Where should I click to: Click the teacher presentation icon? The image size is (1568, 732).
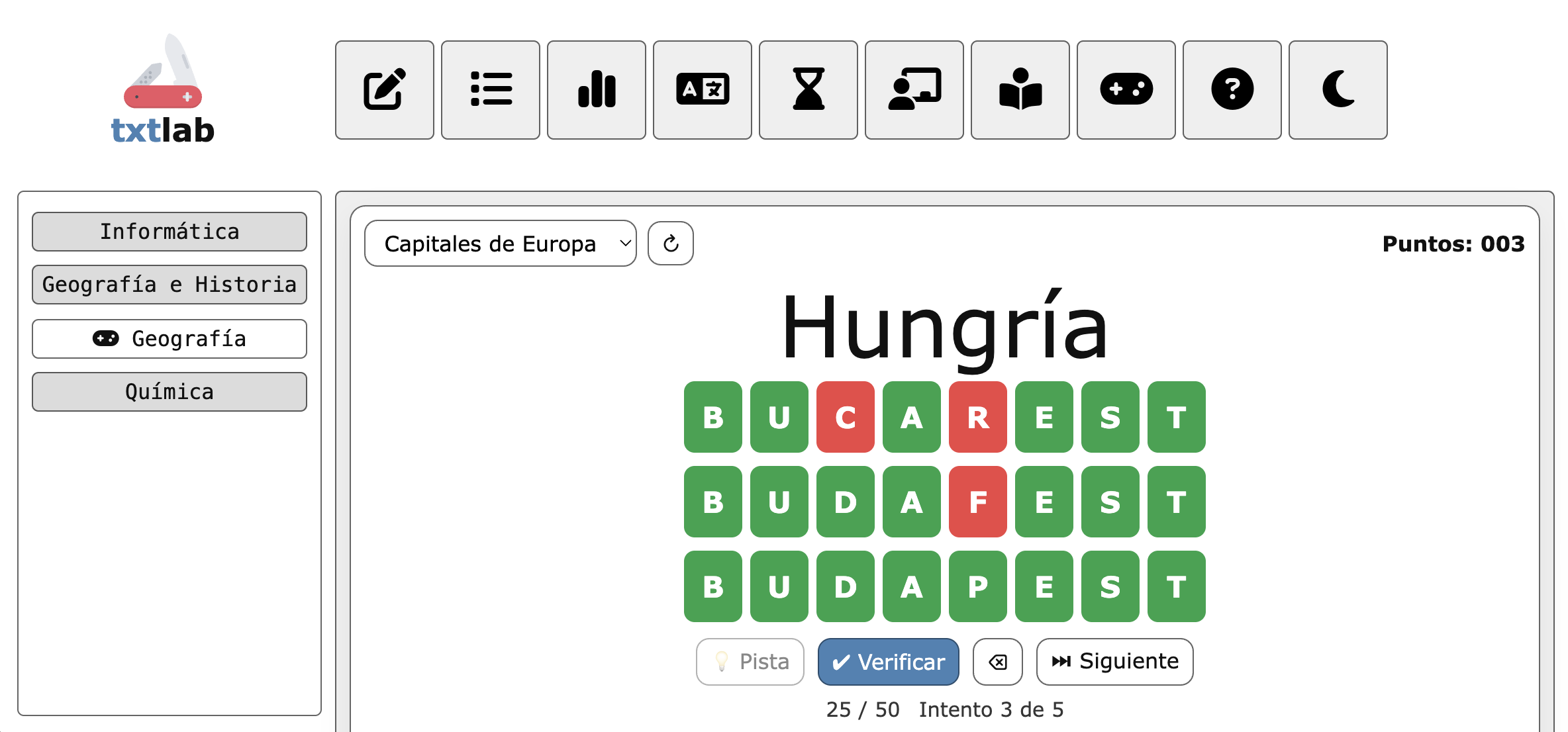click(914, 90)
